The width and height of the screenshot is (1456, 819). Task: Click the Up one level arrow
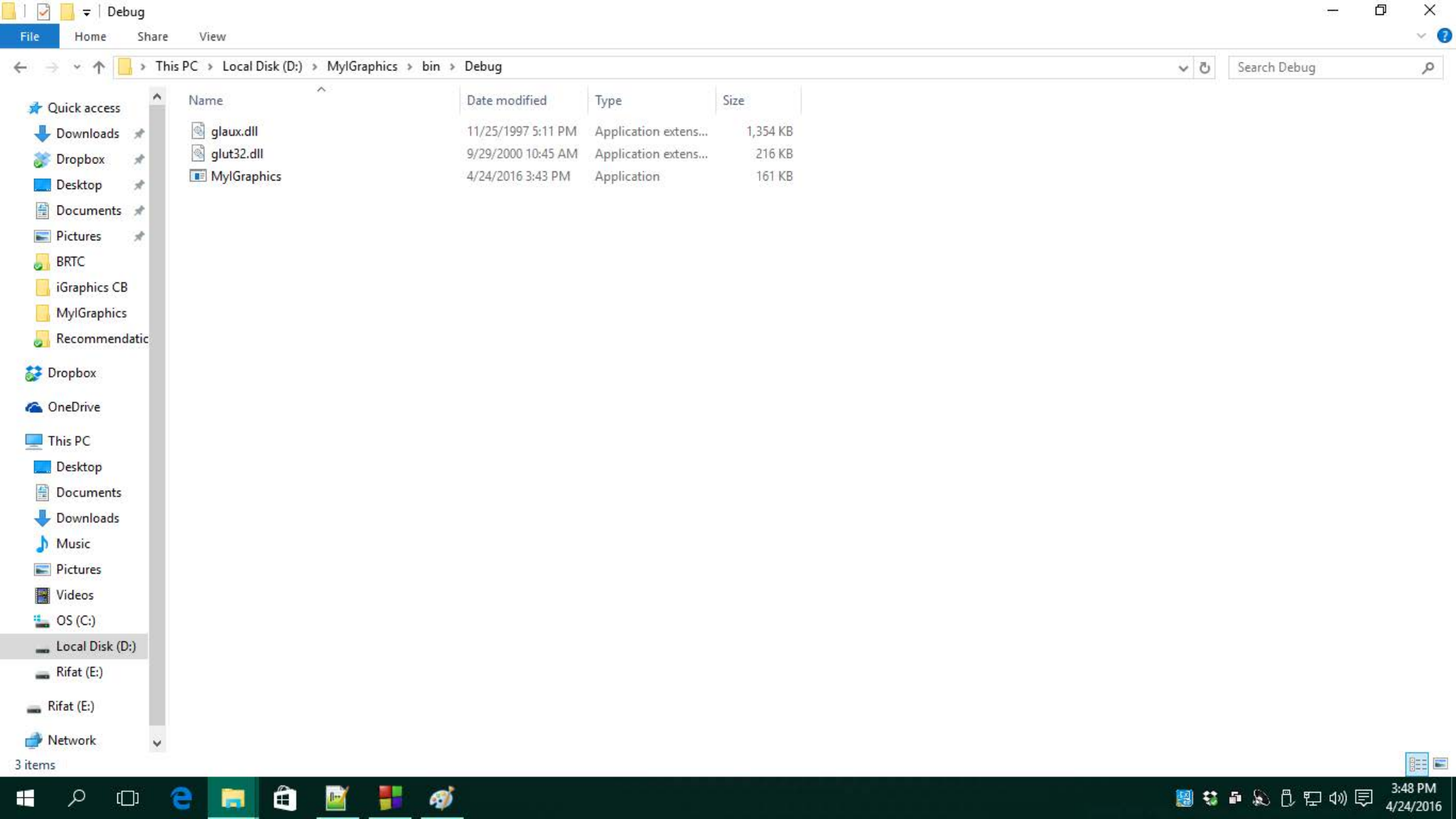point(98,67)
